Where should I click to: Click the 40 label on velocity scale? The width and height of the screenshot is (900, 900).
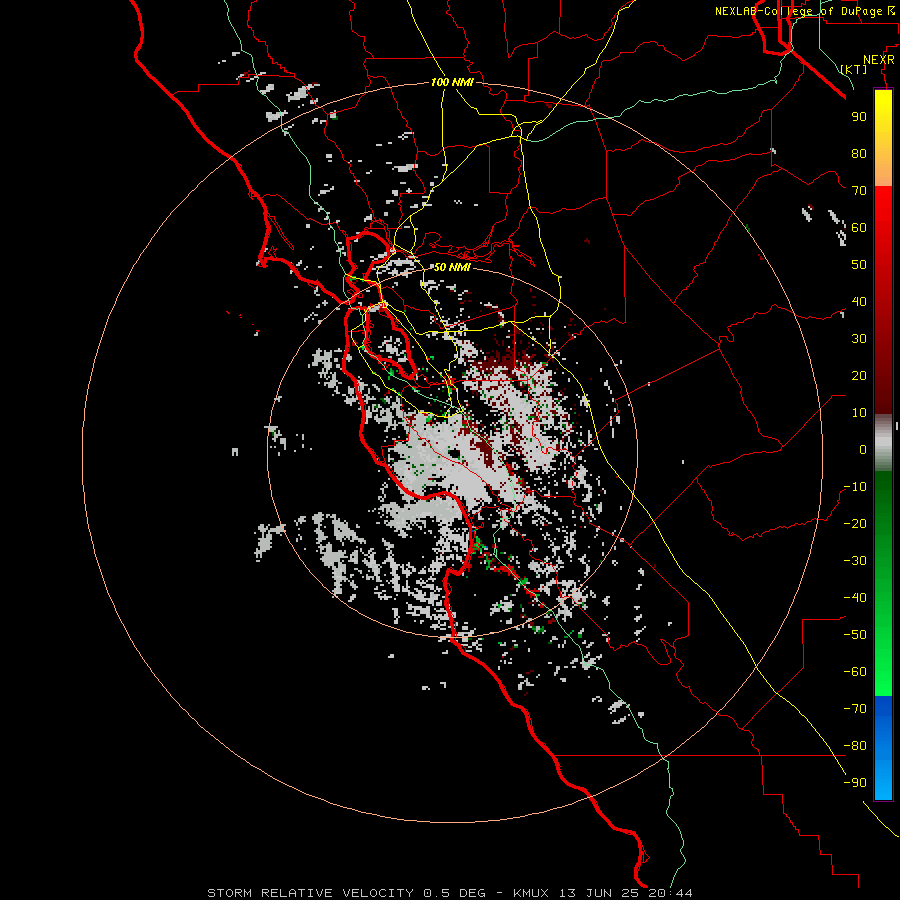point(859,302)
